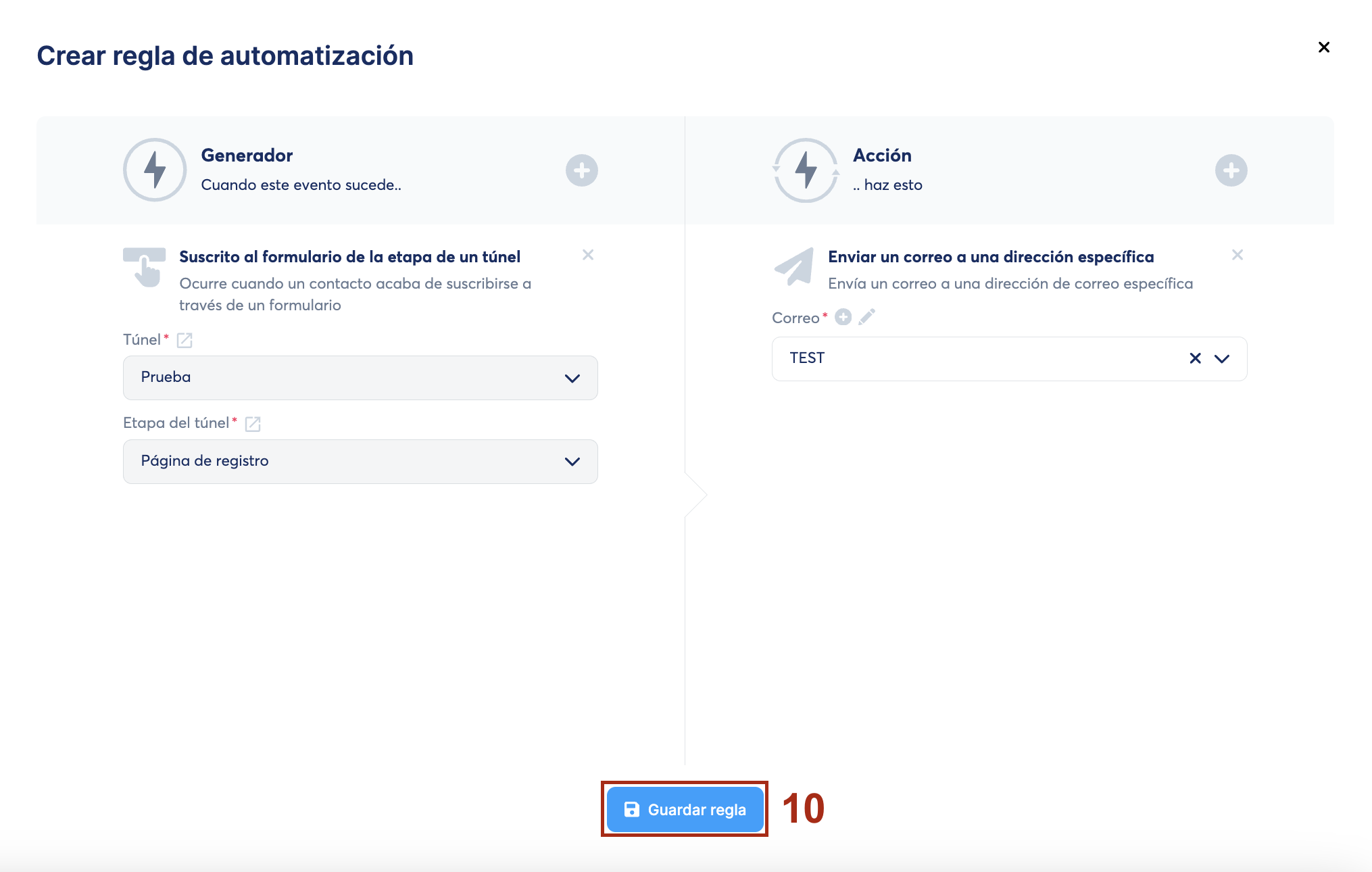The width and height of the screenshot is (1372, 872).
Task: Remove the Enviar un correo action
Action: (1238, 255)
